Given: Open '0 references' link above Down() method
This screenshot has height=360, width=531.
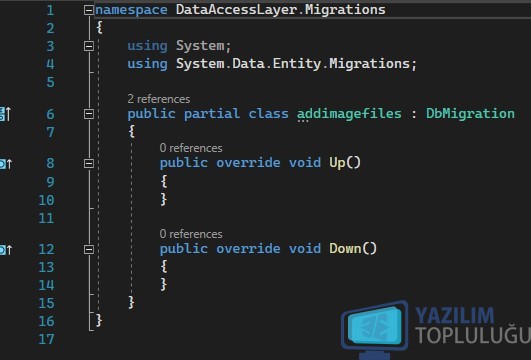Looking at the screenshot, I should coord(191,234).
